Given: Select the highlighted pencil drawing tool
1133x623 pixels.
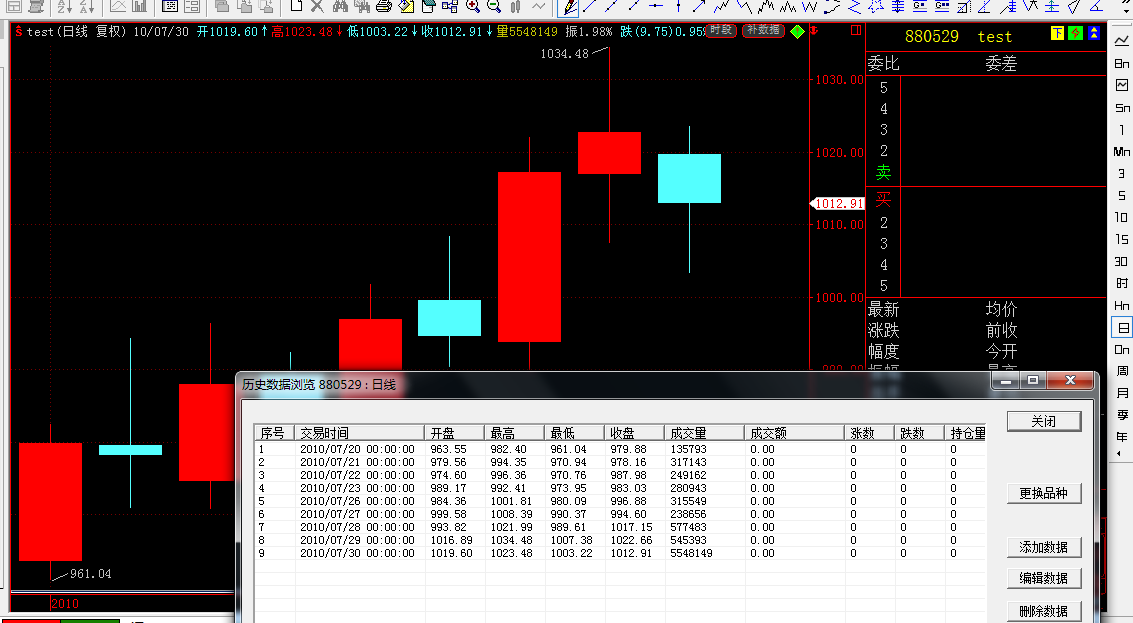Looking at the screenshot, I should point(569,7).
